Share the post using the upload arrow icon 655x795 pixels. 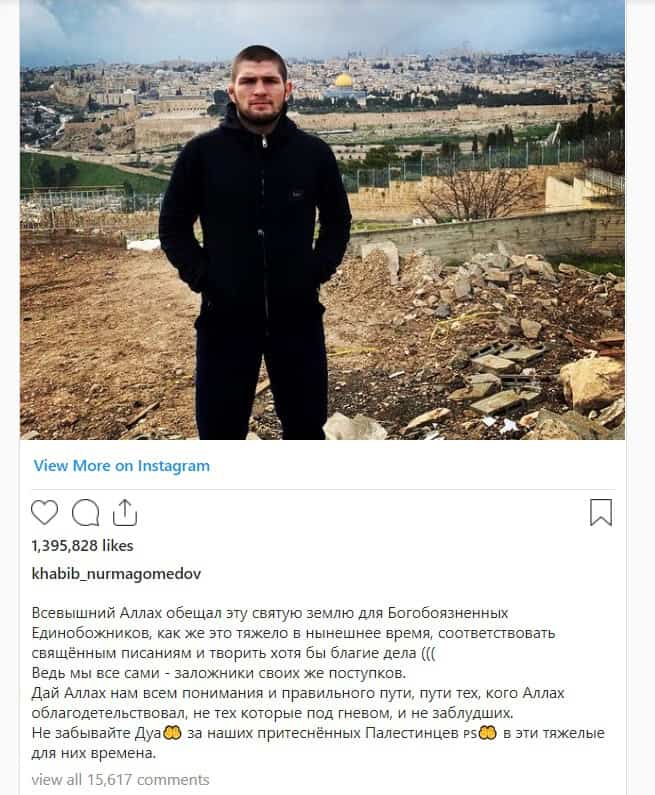tap(125, 513)
